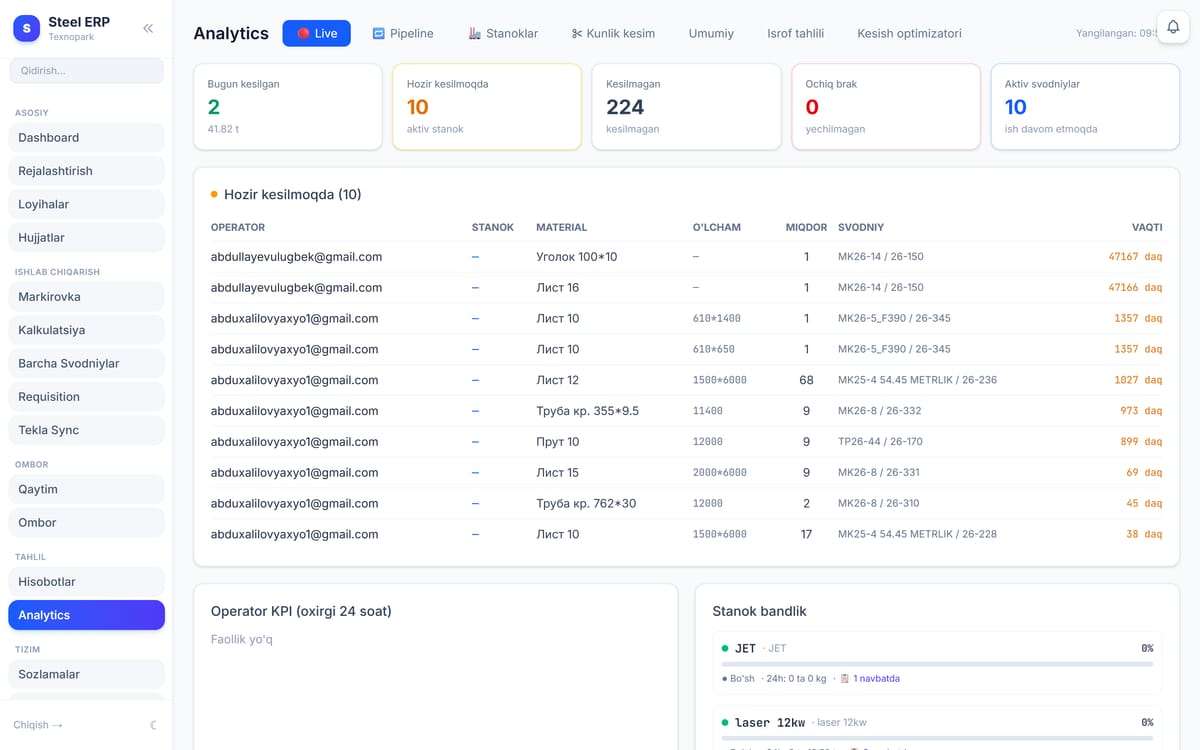Switch to the Umumiy tab
Viewport: 1200px width, 750px height.
pyautogui.click(x=711, y=33)
